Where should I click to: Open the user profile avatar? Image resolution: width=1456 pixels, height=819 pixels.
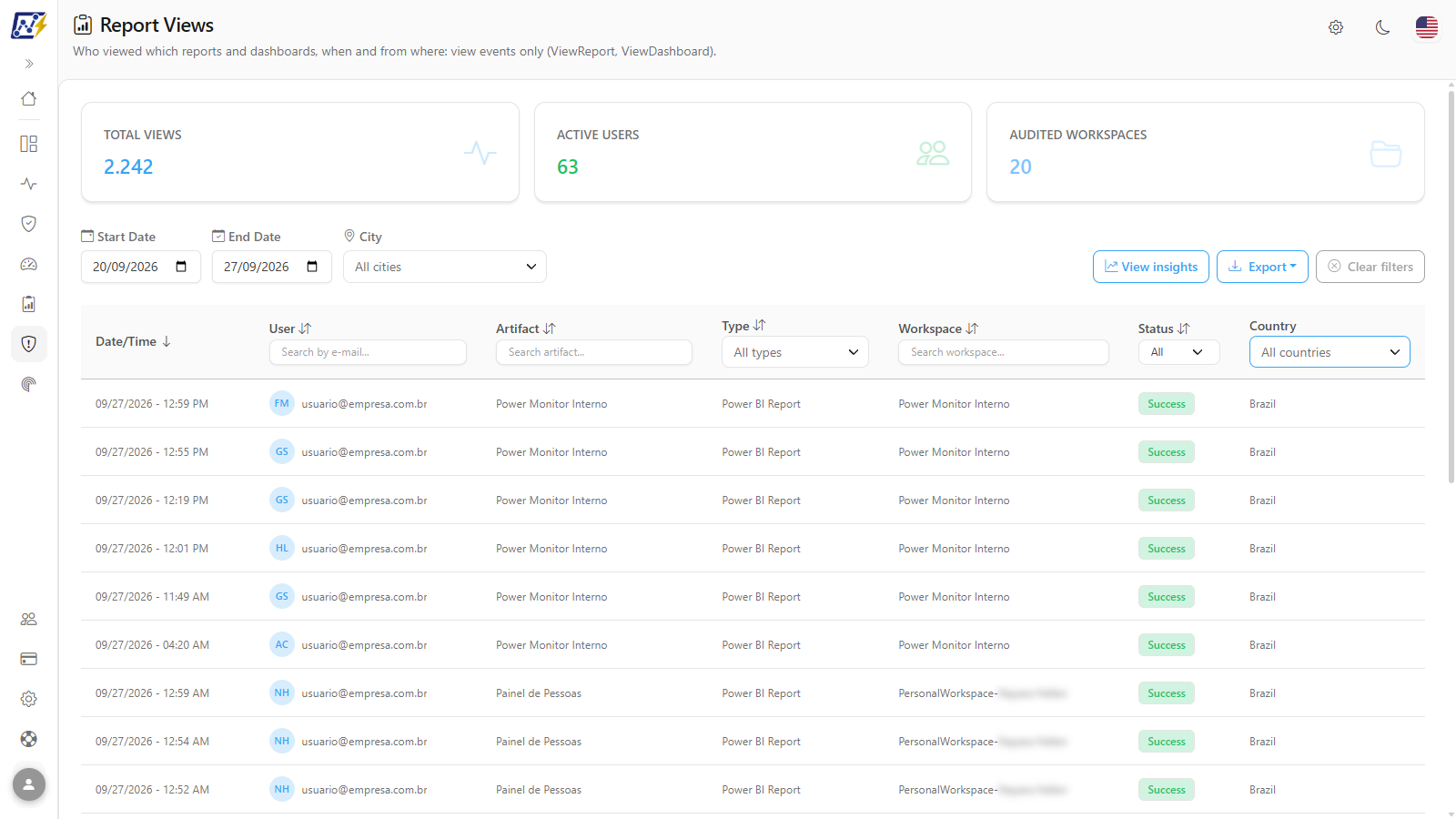click(x=29, y=784)
